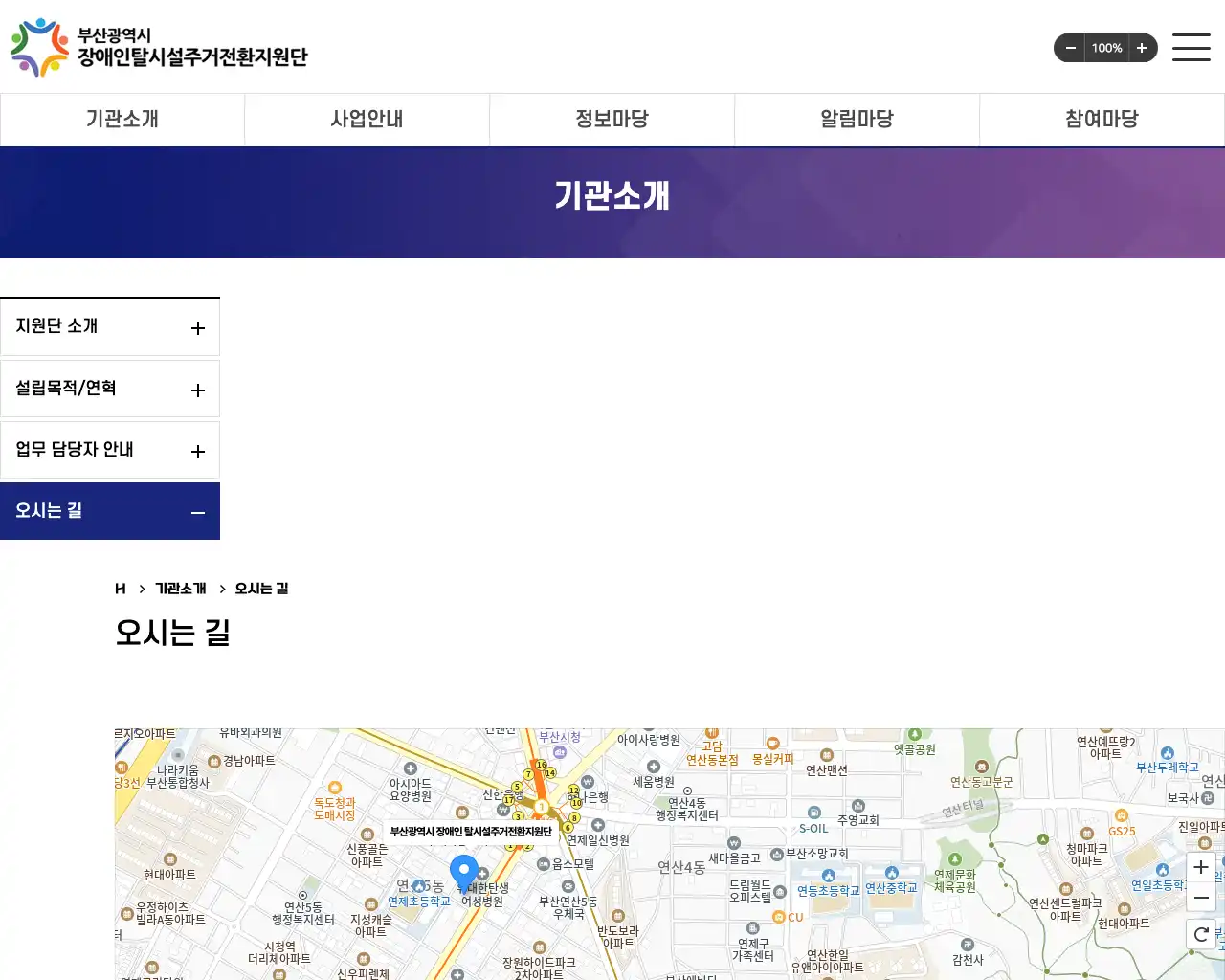Click 연제일신병원 on the map
Image resolution: width=1225 pixels, height=980 pixels.
[598, 840]
